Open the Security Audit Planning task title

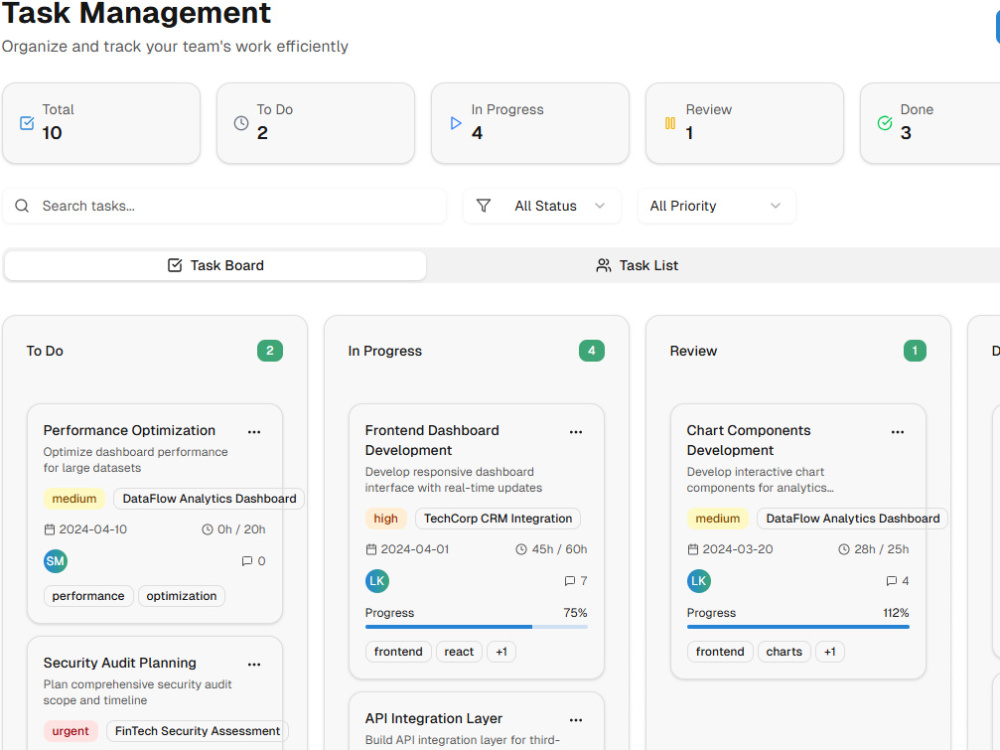pos(120,663)
